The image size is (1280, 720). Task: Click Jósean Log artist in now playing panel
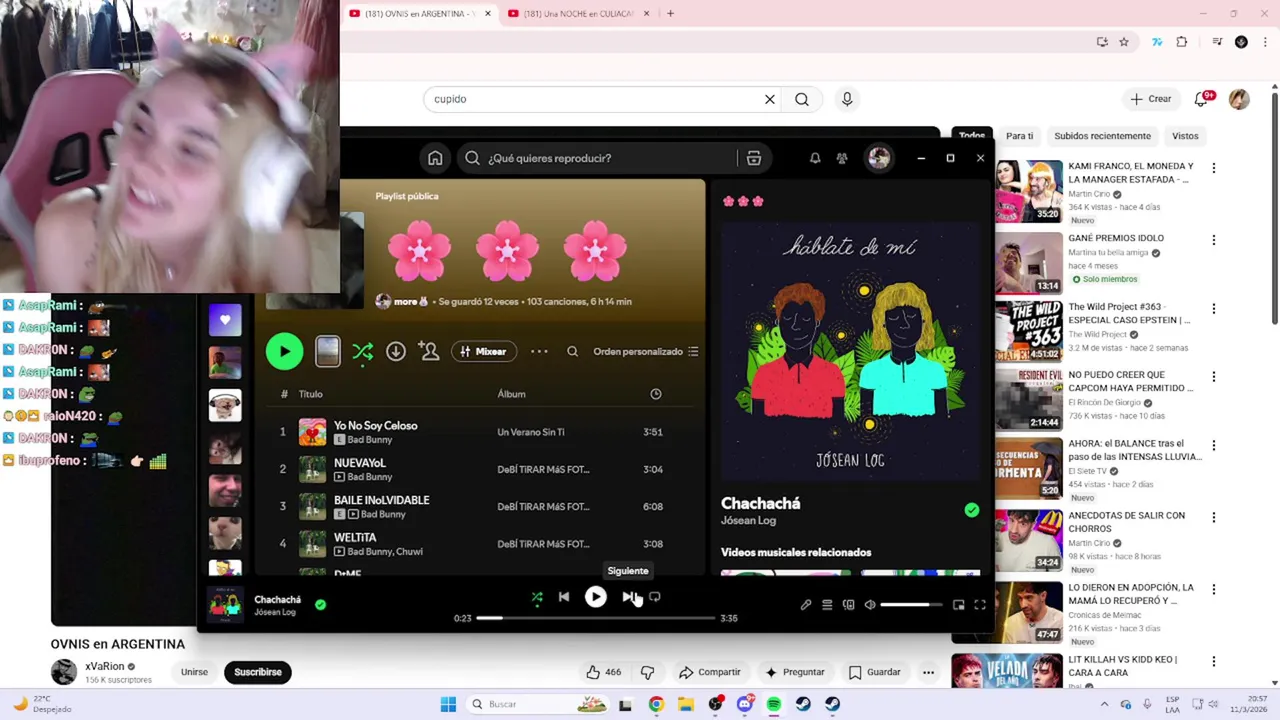coord(748,521)
